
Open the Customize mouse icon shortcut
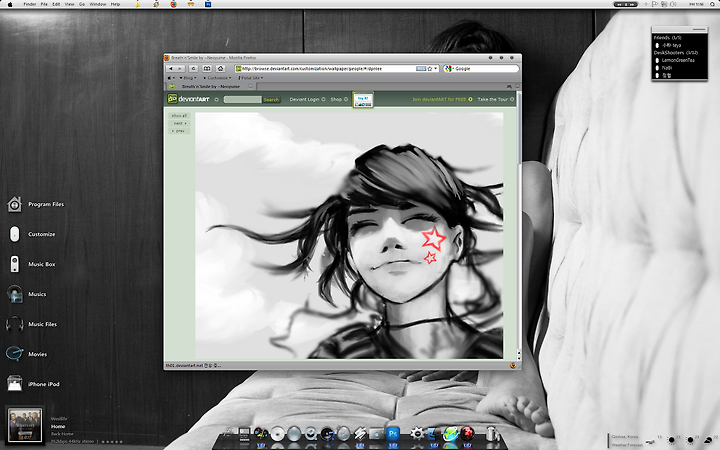(x=14, y=234)
